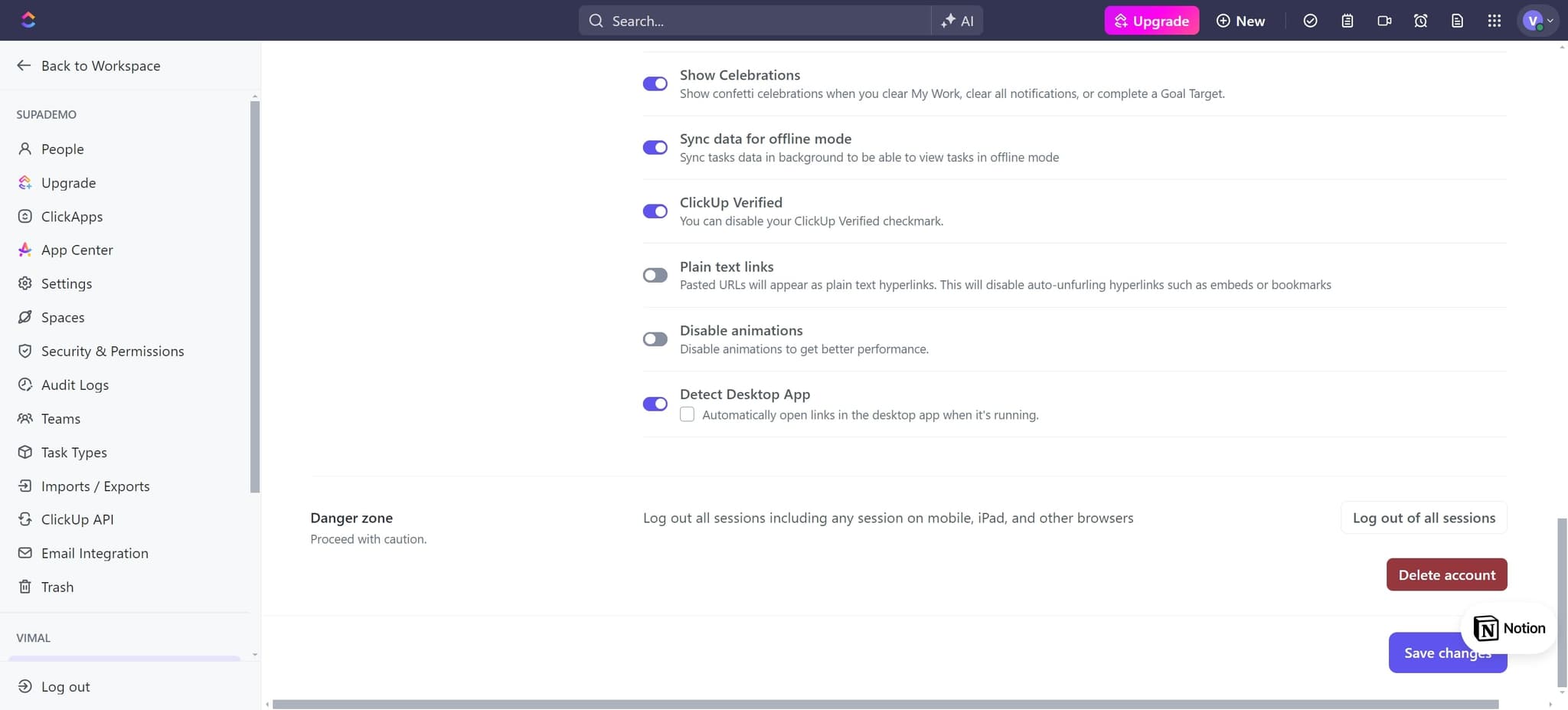Open the nine-dot apps grid icon

click(1494, 21)
